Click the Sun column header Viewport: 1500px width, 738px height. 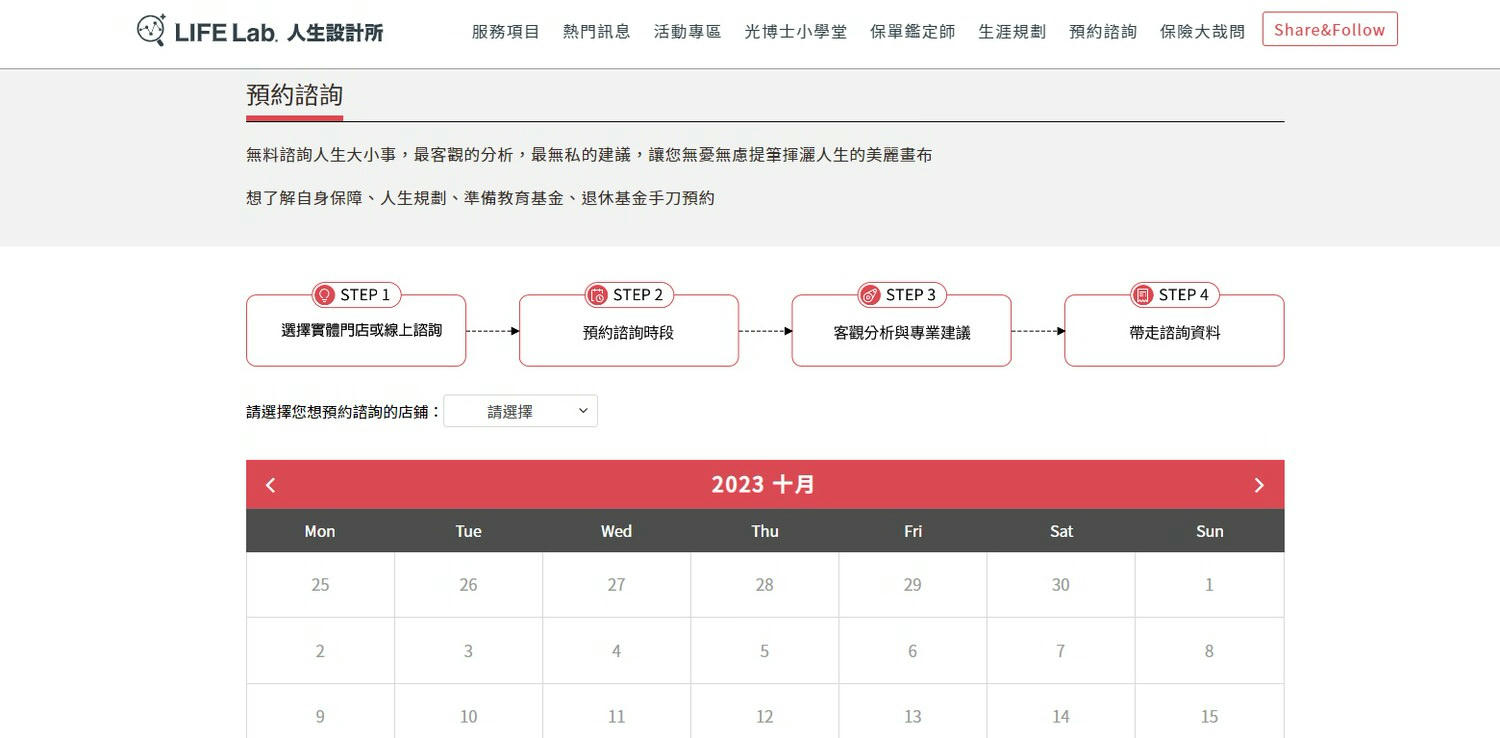coord(1210,531)
